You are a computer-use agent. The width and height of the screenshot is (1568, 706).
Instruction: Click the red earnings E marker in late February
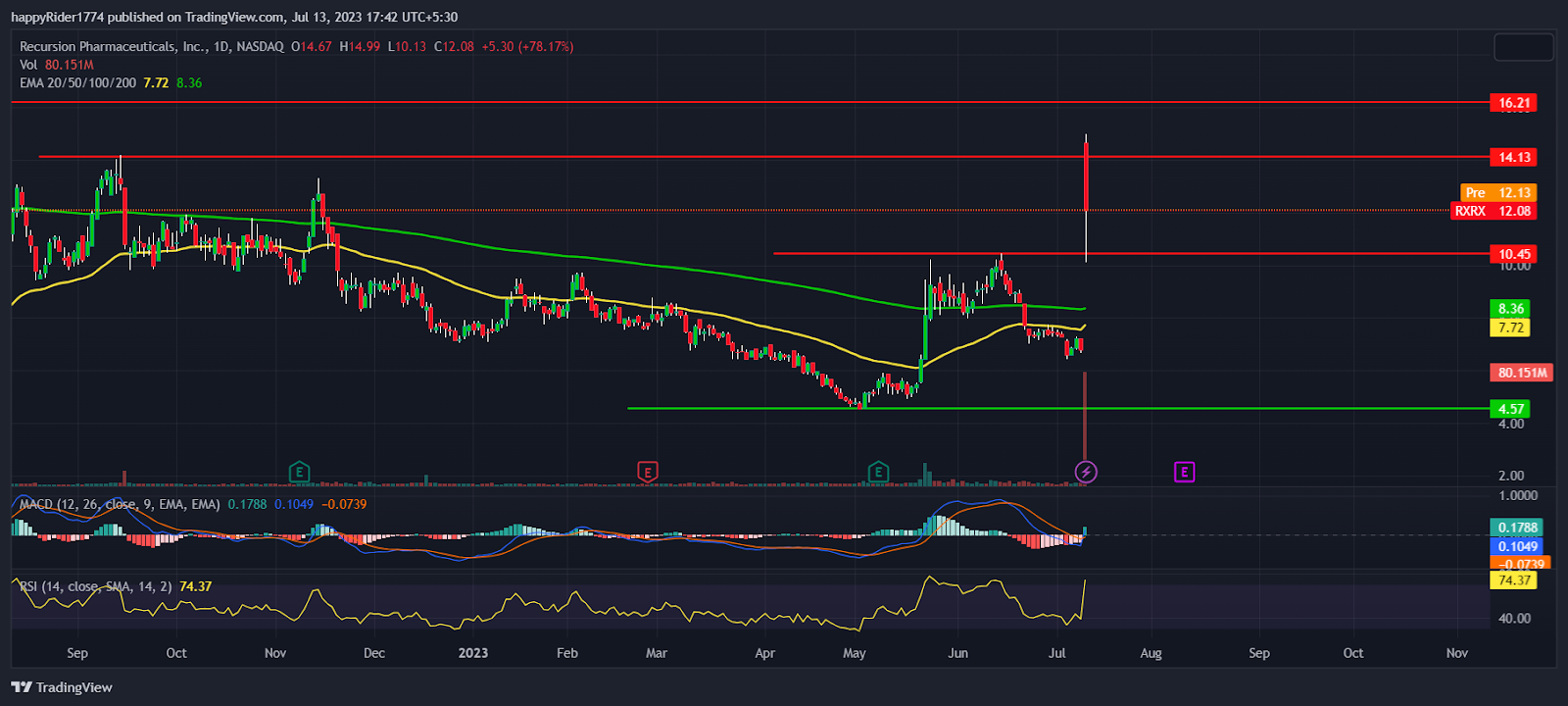pyautogui.click(x=647, y=473)
